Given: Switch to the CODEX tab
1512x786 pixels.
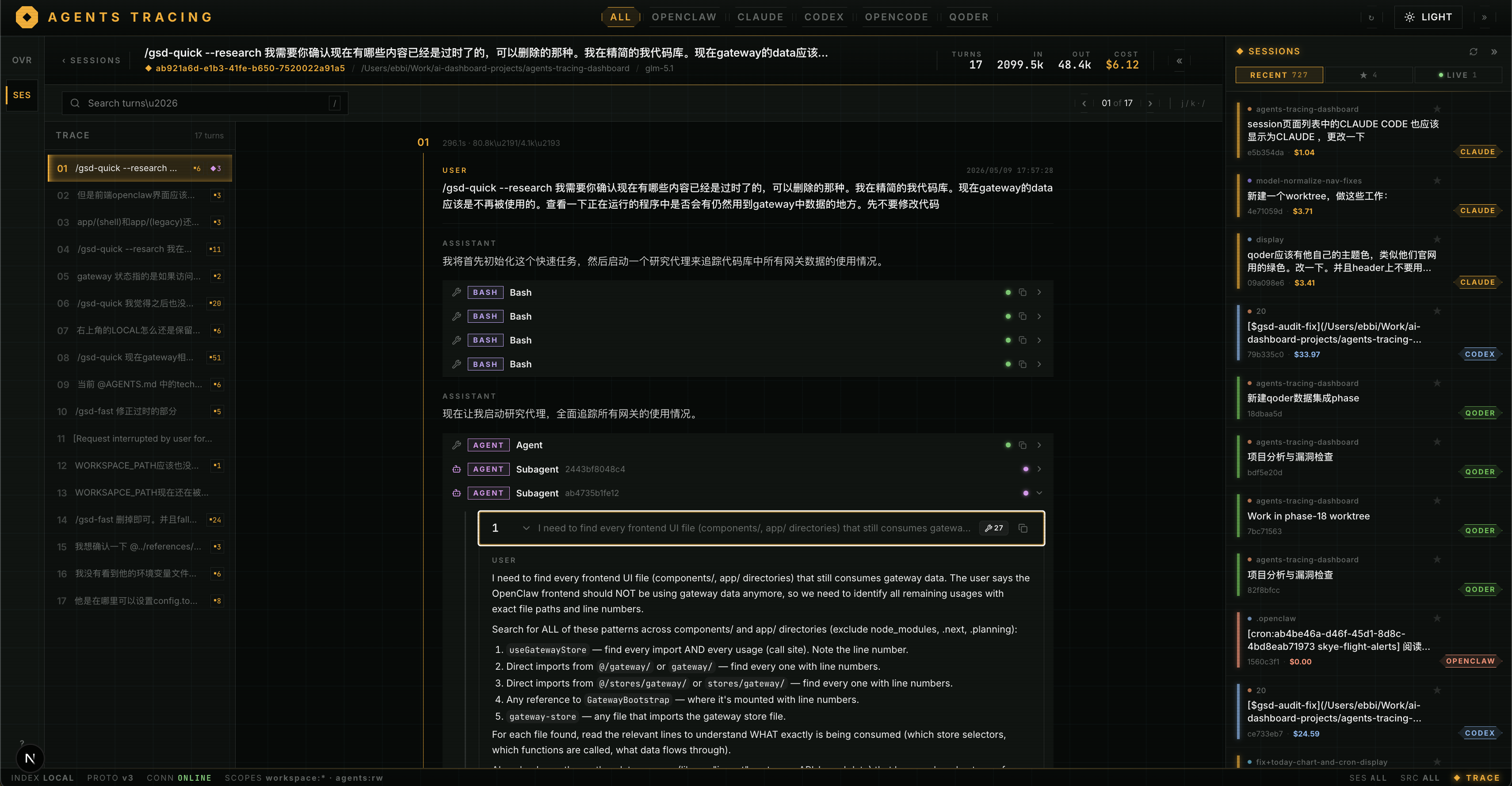Looking at the screenshot, I should click(x=824, y=17).
